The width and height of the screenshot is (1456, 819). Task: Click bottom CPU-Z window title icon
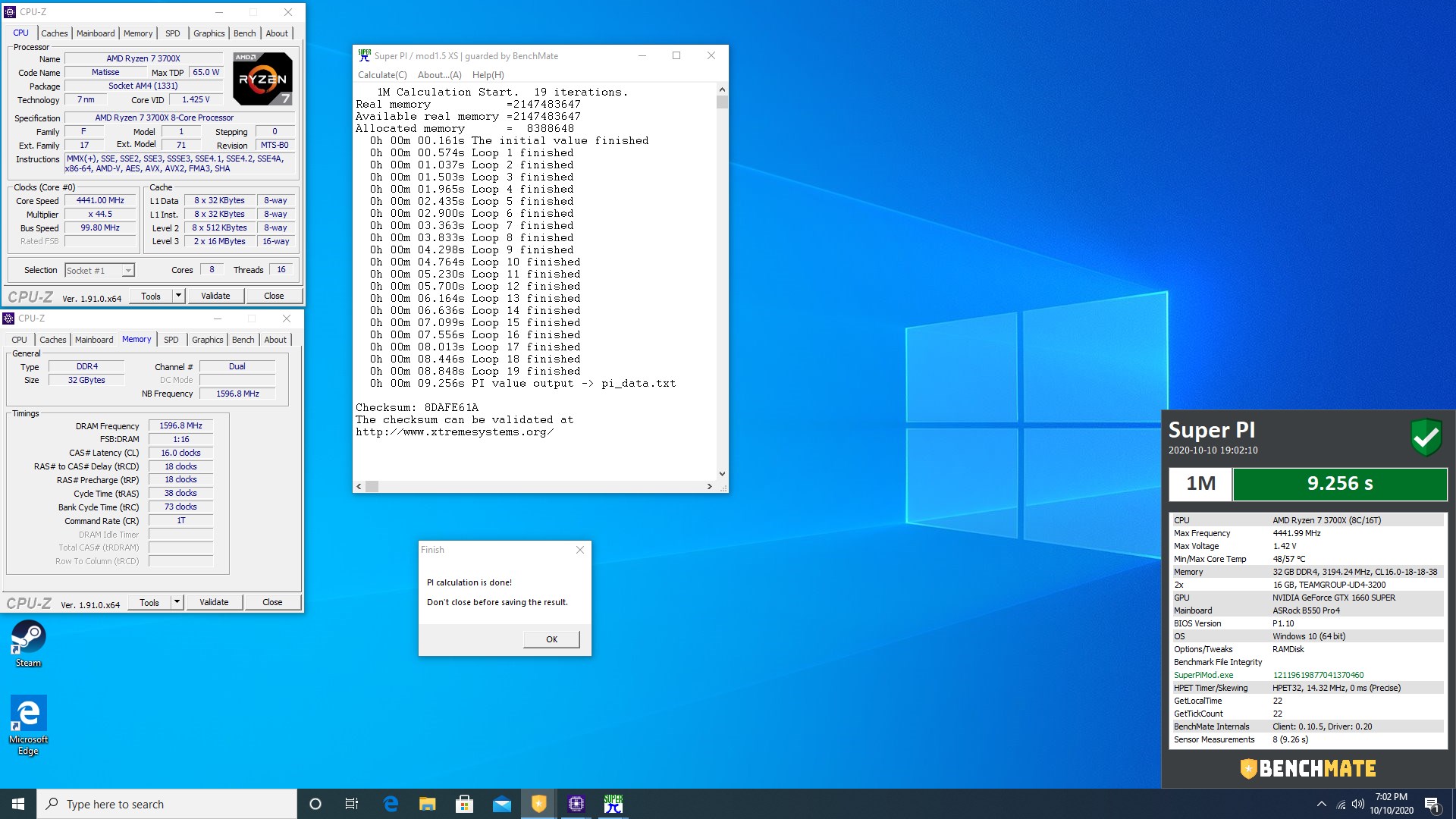click(8, 318)
